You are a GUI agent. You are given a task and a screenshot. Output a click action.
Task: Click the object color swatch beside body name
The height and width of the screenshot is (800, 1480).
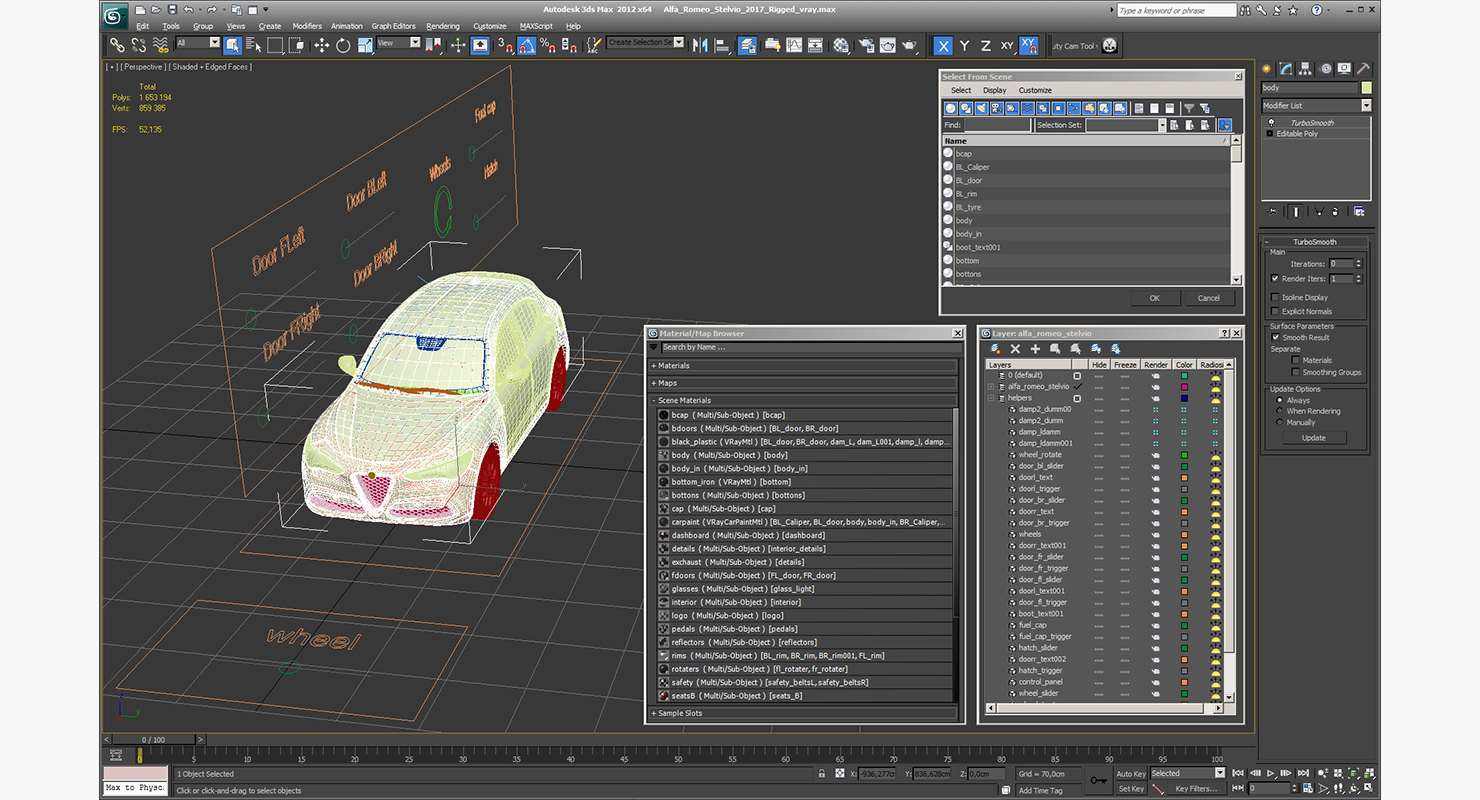click(1366, 88)
